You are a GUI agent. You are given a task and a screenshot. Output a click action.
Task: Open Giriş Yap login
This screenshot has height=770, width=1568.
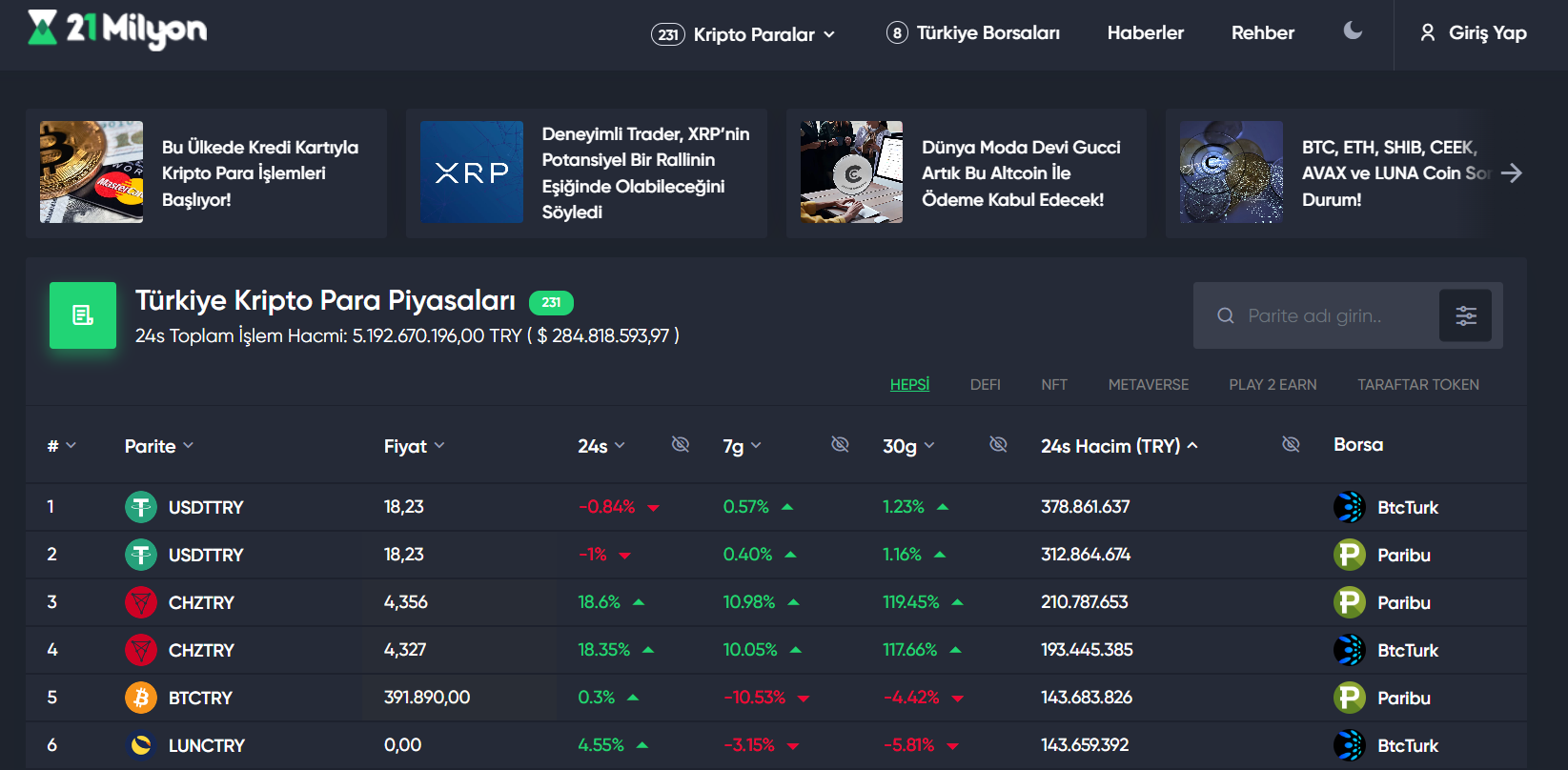(1474, 32)
